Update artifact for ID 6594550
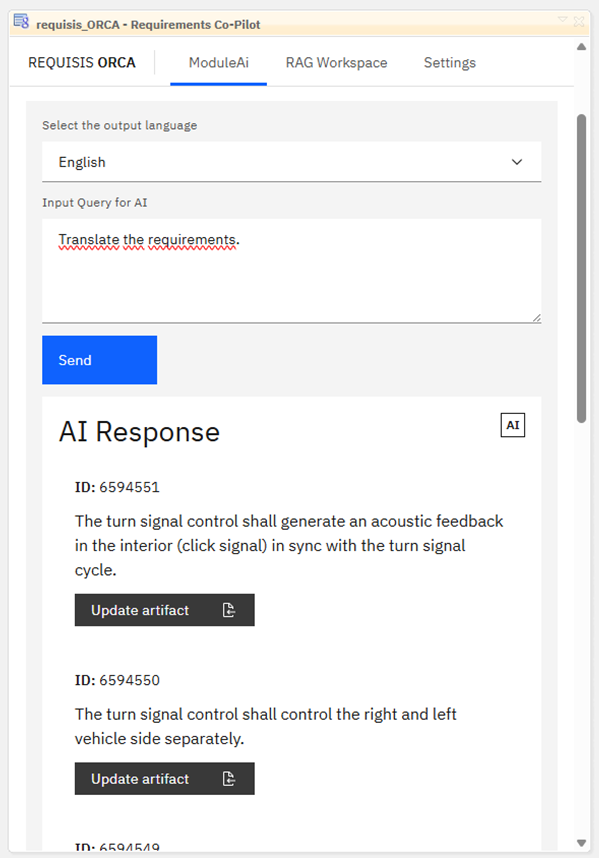 [x=165, y=779]
